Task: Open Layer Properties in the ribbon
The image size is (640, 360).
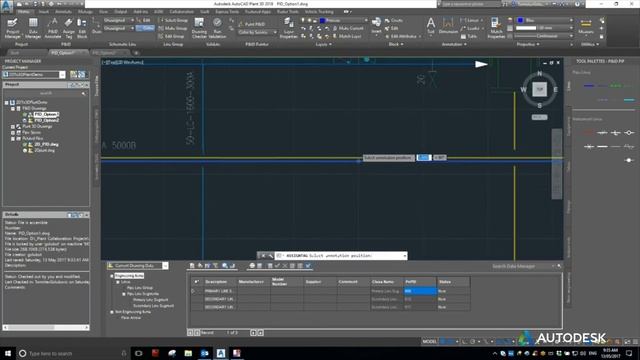Action: (x=289, y=28)
